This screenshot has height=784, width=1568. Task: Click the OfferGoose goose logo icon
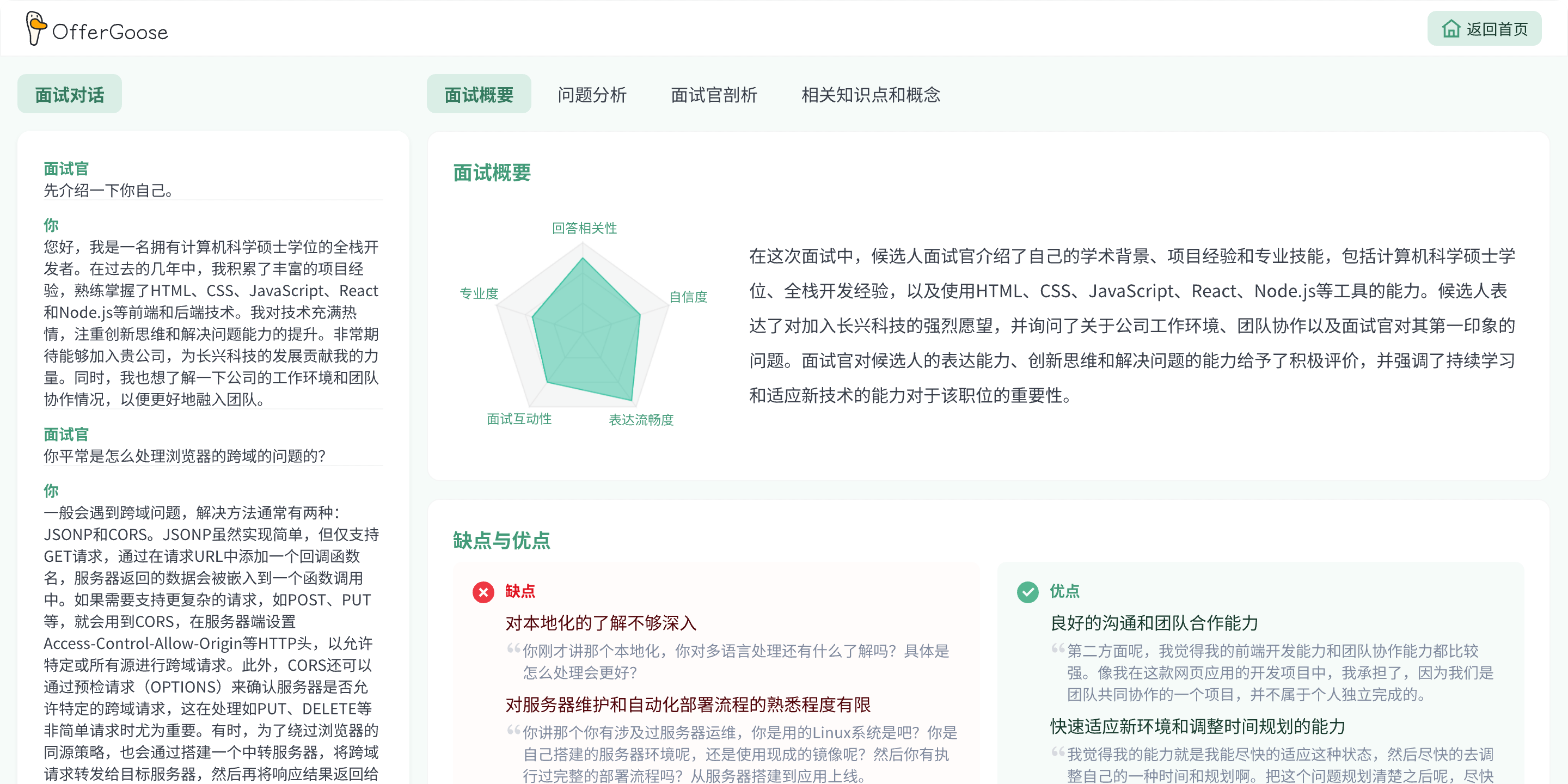coord(35,28)
